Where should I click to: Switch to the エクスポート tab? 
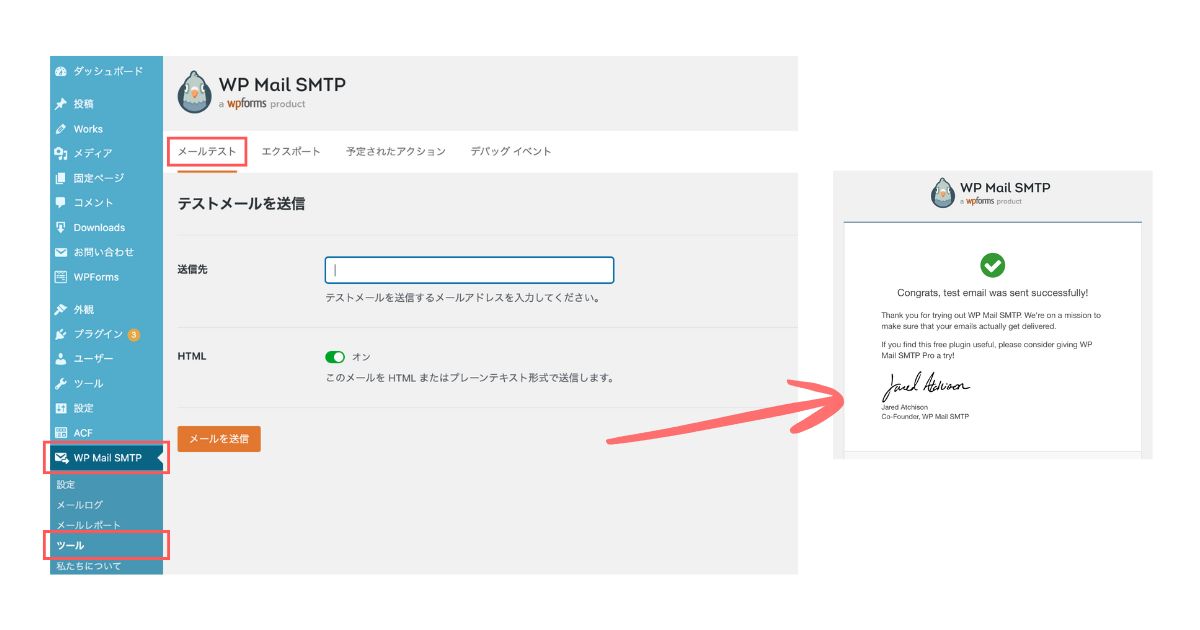[x=291, y=151]
